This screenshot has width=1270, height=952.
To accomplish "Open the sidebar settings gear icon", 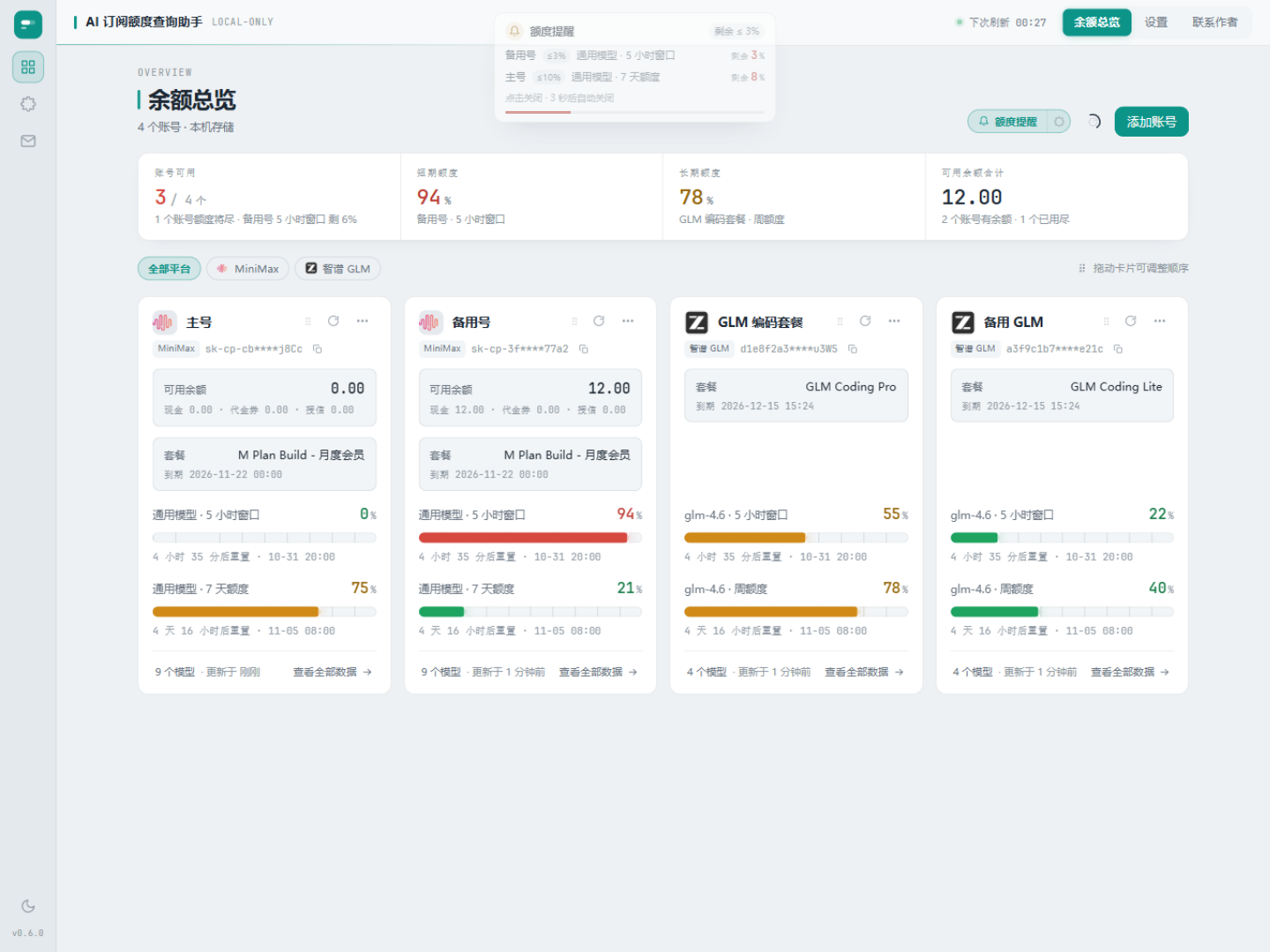I will 28,104.
